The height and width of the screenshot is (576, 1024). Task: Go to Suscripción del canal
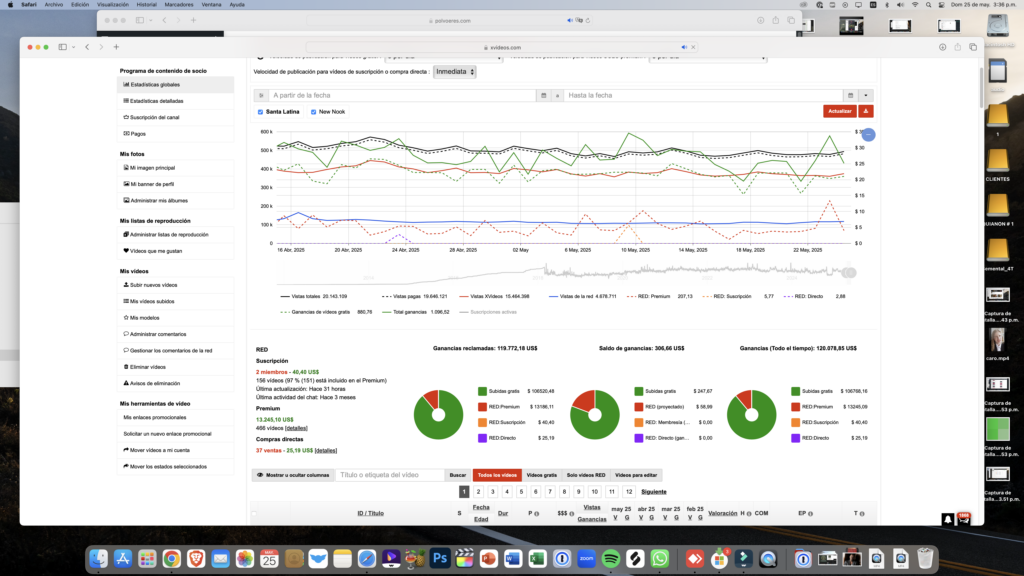coord(175,118)
